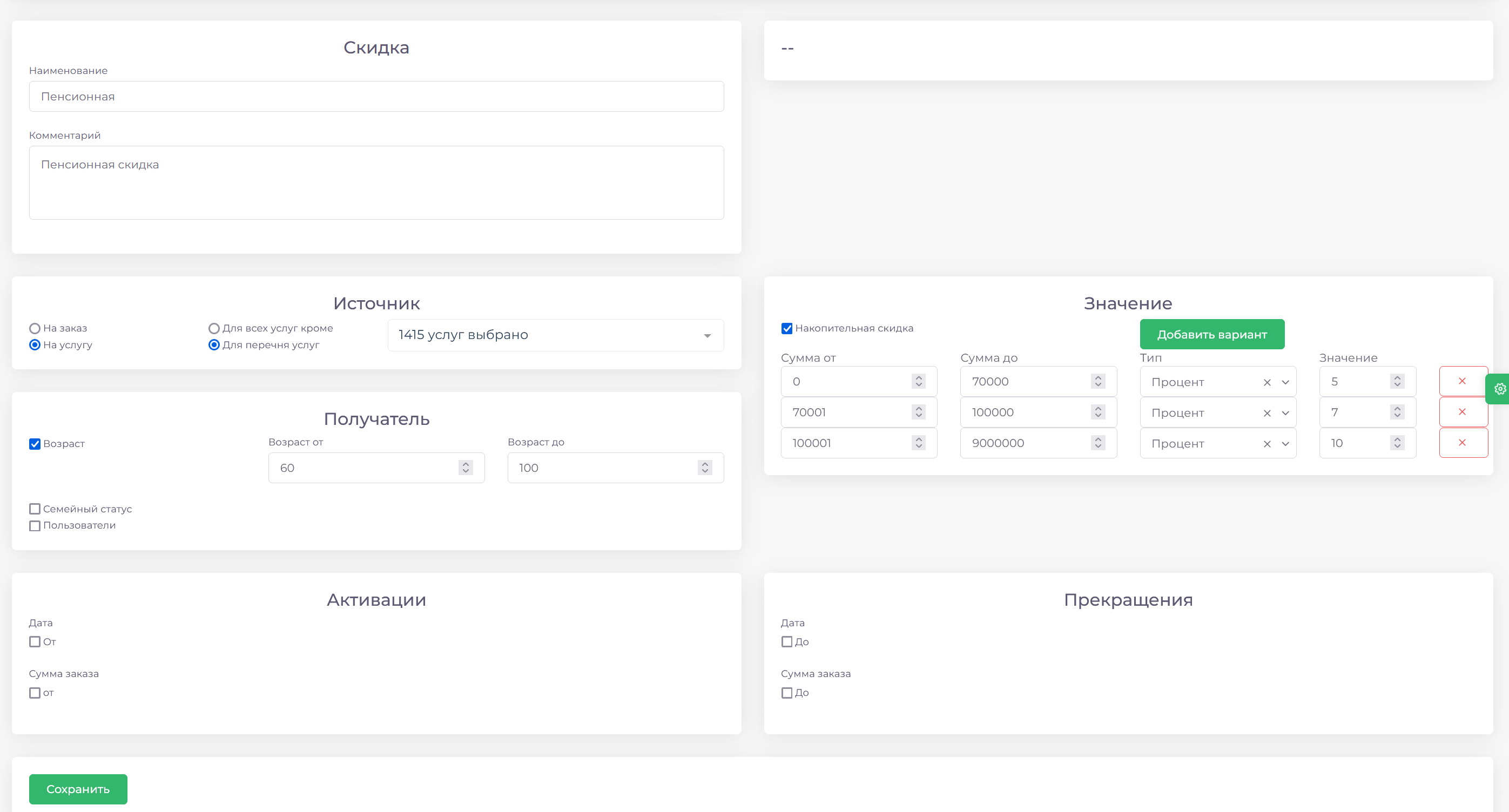1509x812 pixels.
Task: Delete the discount row starting at 0
Action: [1463, 381]
